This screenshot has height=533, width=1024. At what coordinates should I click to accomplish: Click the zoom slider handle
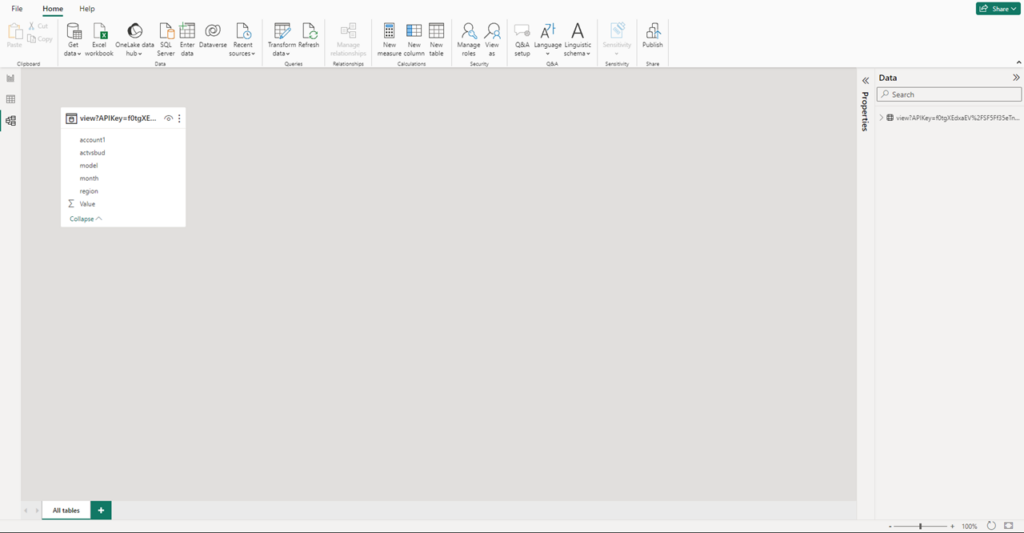pos(920,526)
